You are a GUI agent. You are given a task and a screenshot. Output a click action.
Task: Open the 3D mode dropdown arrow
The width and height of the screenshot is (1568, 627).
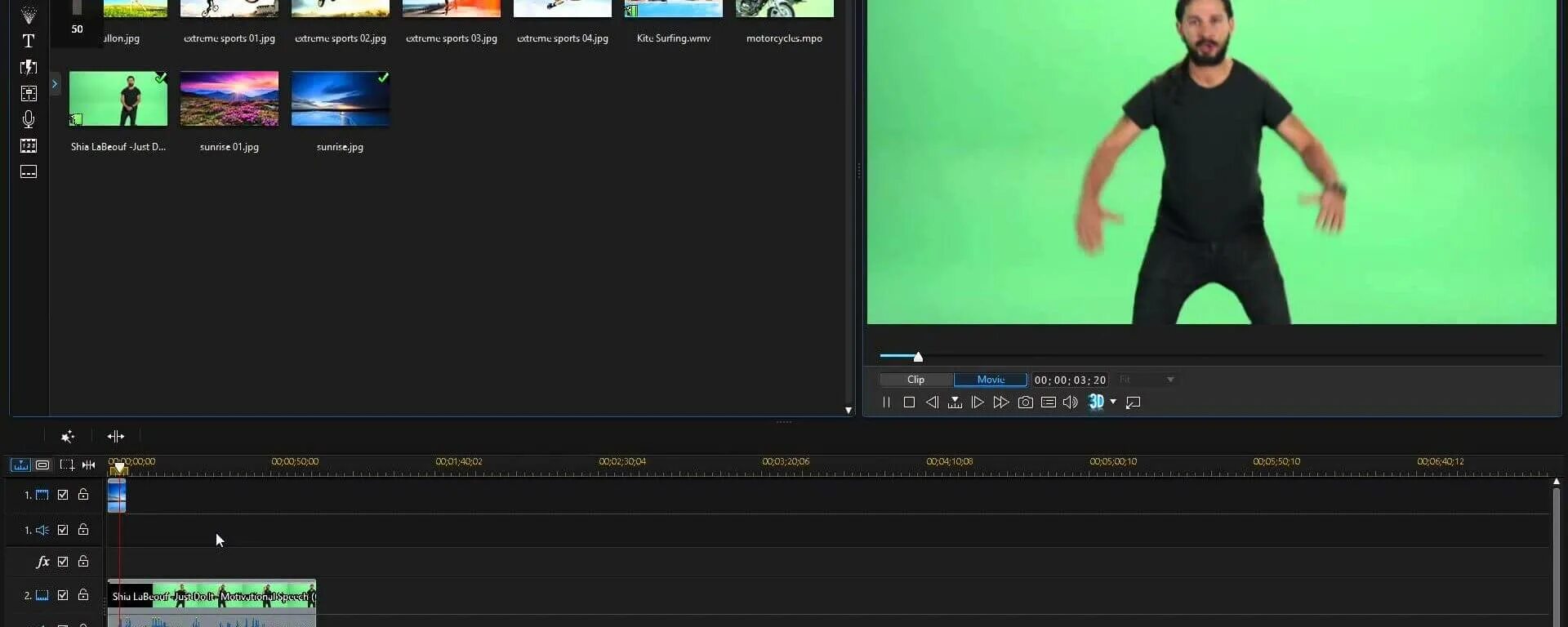1113,402
